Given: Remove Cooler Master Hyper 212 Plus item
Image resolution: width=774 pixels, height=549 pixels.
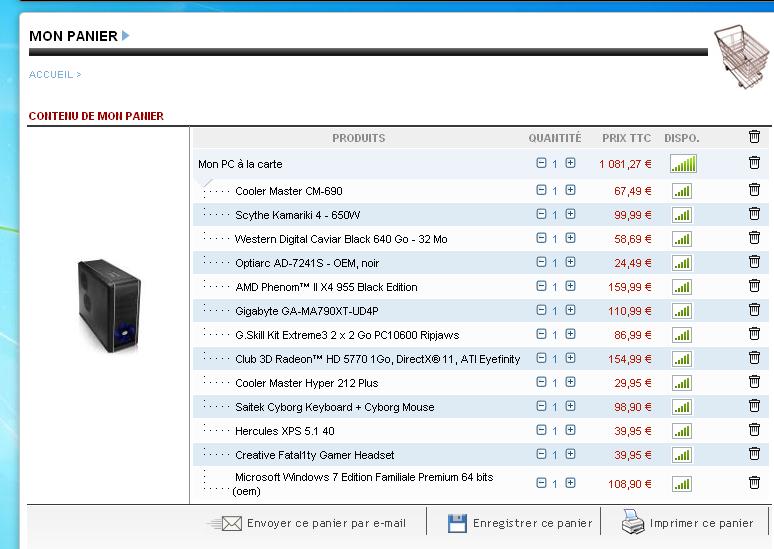Looking at the screenshot, I should click(754, 382).
